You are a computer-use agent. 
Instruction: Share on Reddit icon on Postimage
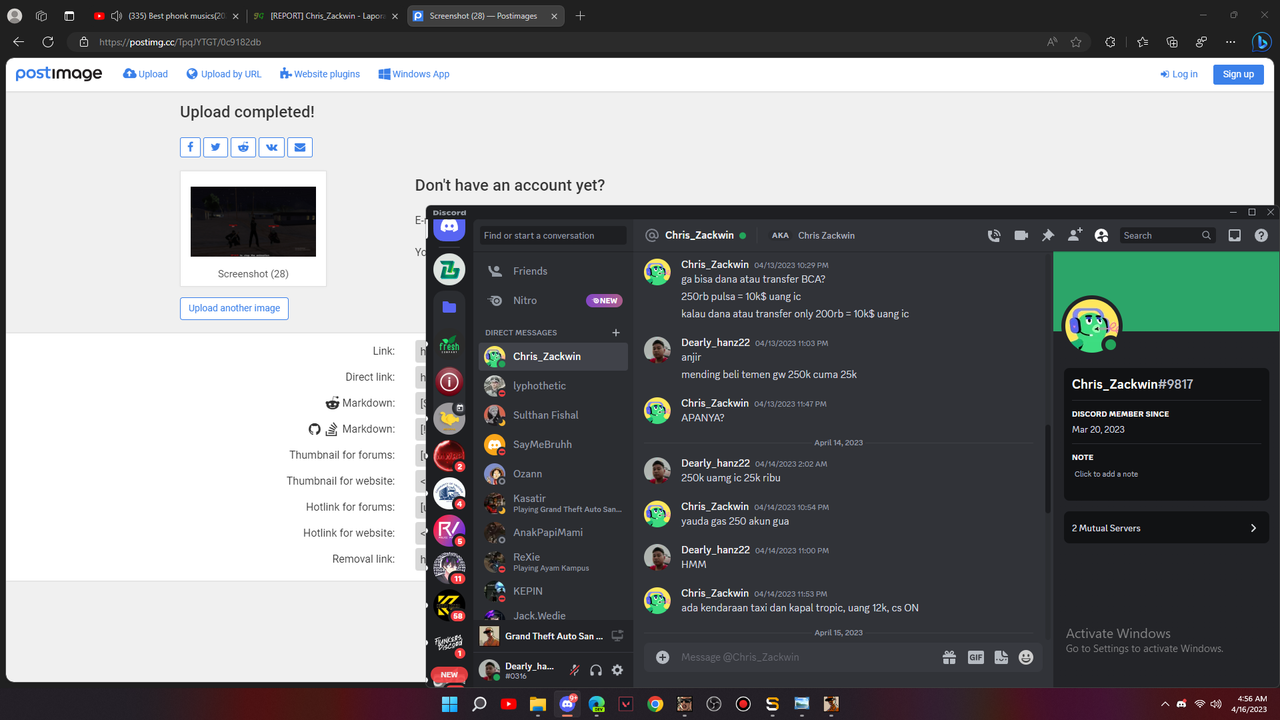pyautogui.click(x=243, y=147)
